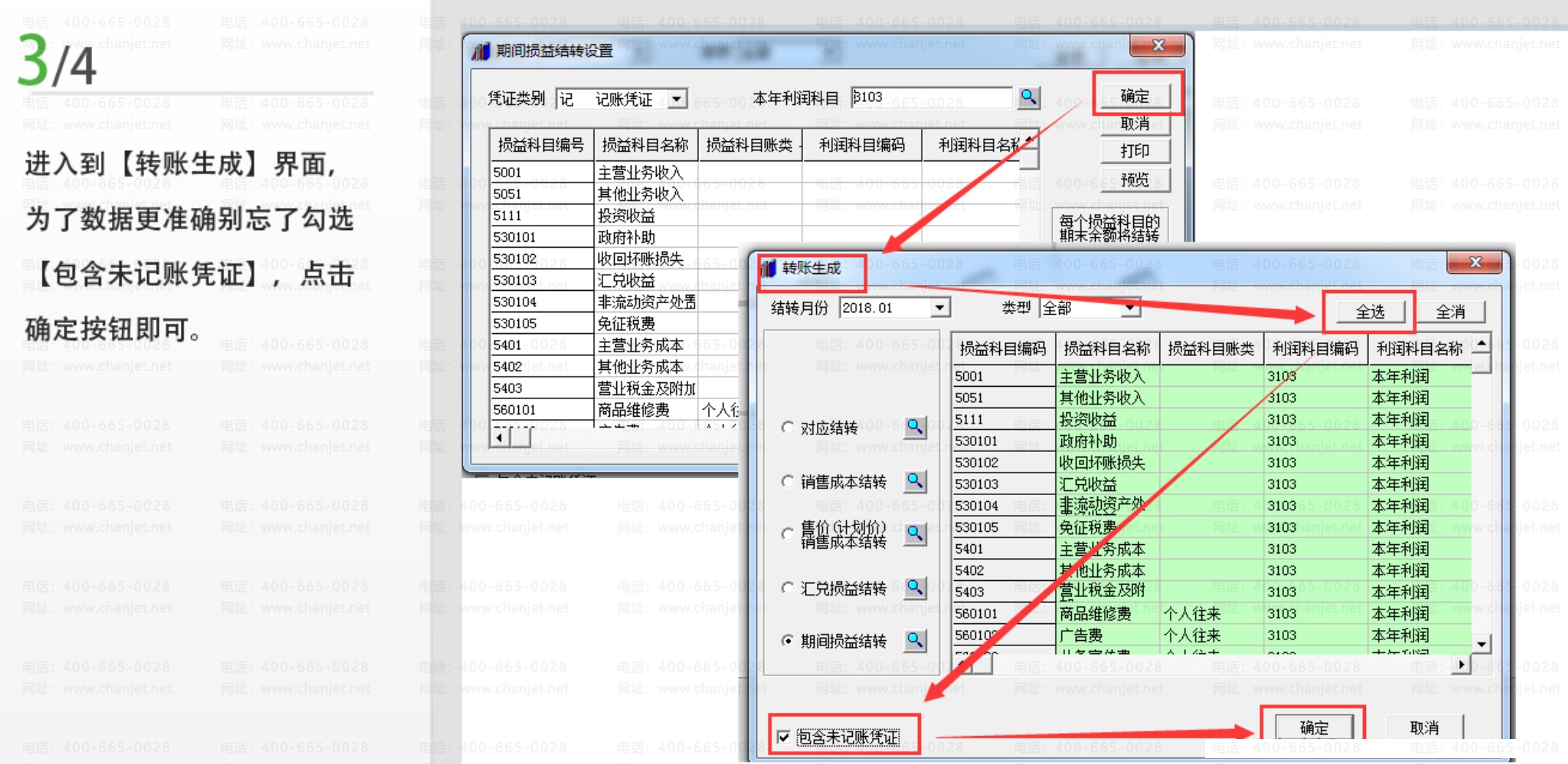Select row 530101 in 转账生成 table
This screenshot has width=1568, height=764.
1212,441
